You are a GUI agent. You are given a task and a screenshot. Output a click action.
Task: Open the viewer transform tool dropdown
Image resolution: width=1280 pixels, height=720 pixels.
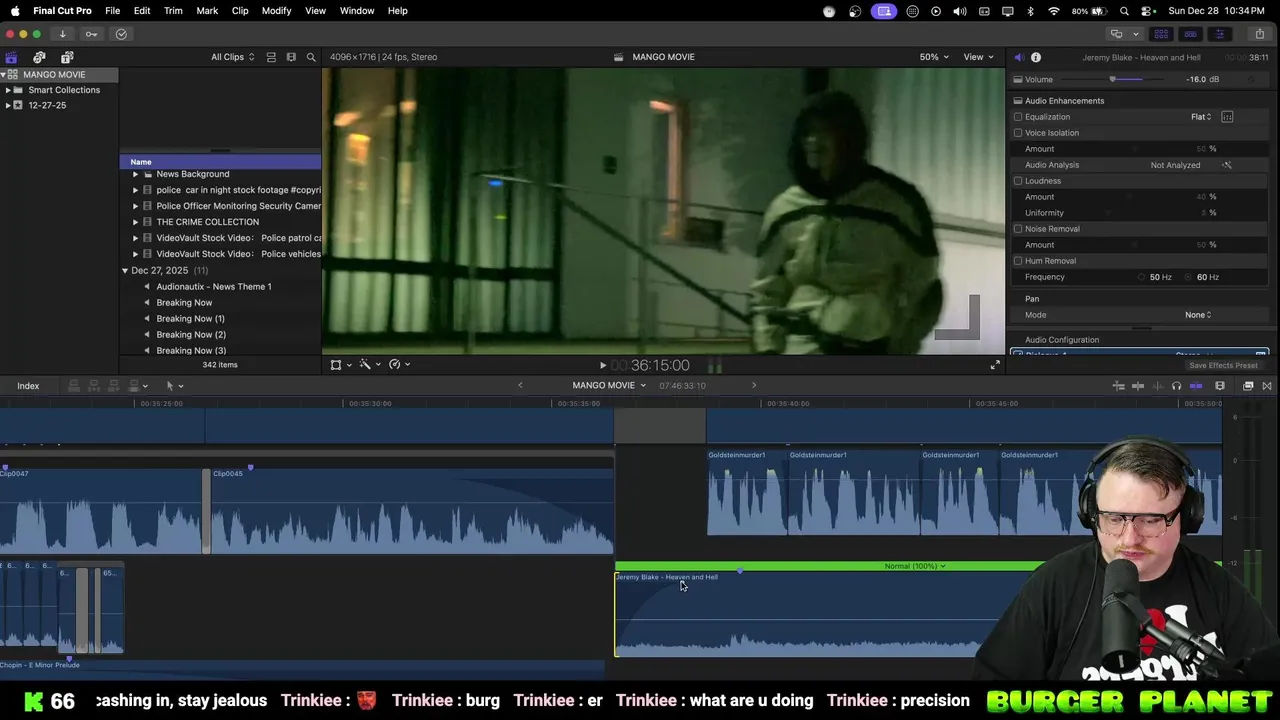click(x=341, y=365)
